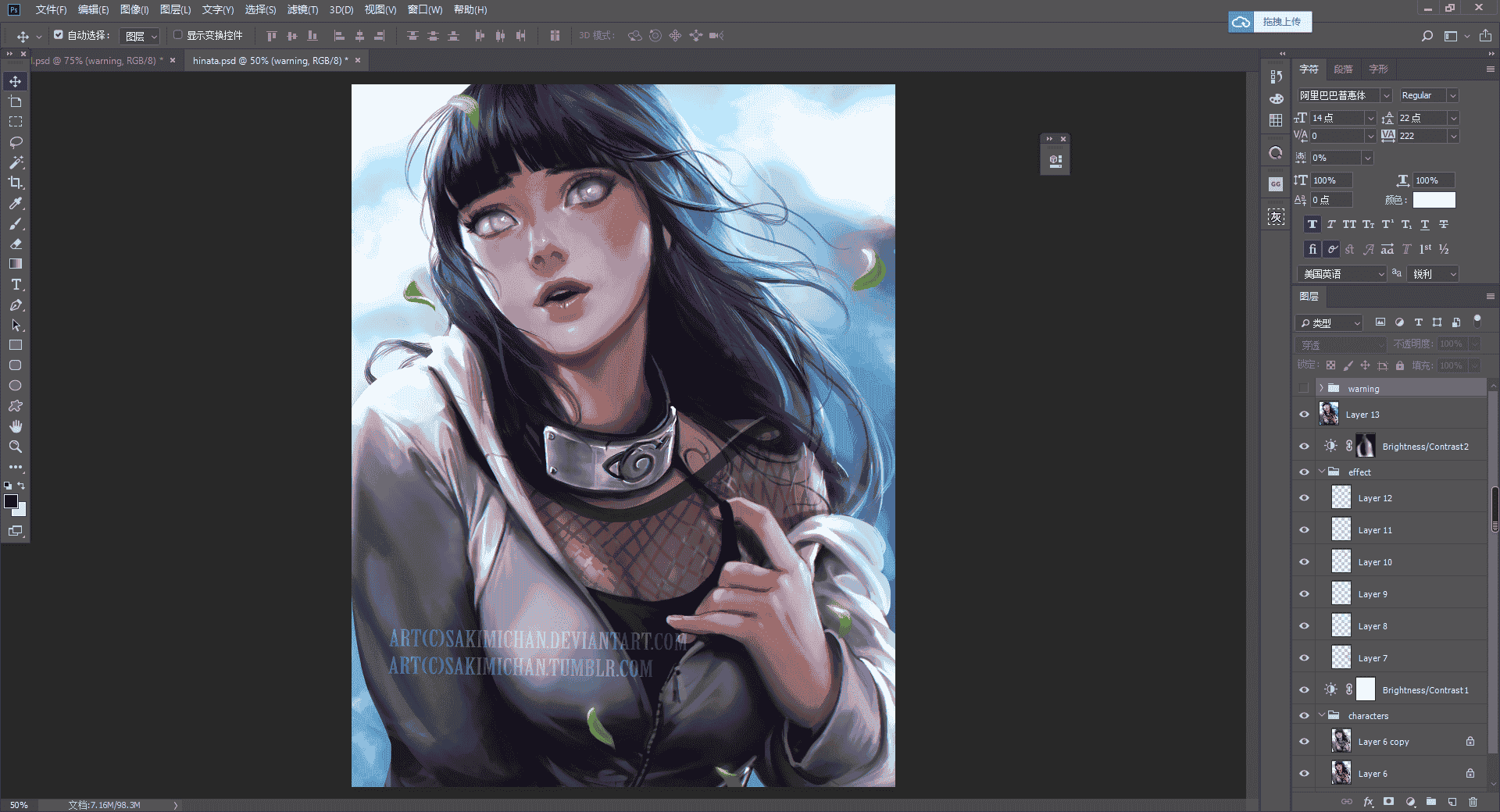Open the text color swatch
Image resolution: width=1500 pixels, height=812 pixels.
click(x=1434, y=200)
